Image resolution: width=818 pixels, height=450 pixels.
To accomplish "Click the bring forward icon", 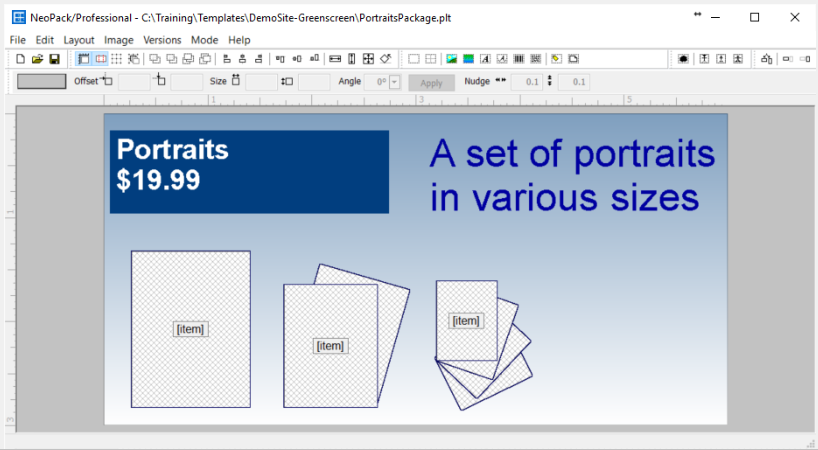I will pos(155,59).
